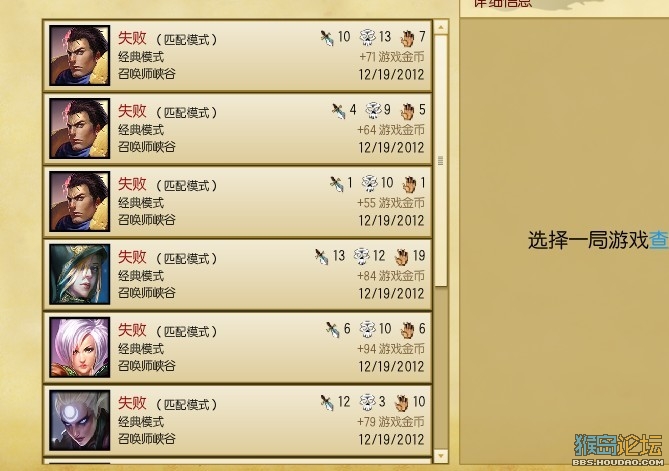Image resolution: width=669 pixels, height=471 pixels.
Task: Click the skull deaths icon showing 13
Action: pos(367,38)
